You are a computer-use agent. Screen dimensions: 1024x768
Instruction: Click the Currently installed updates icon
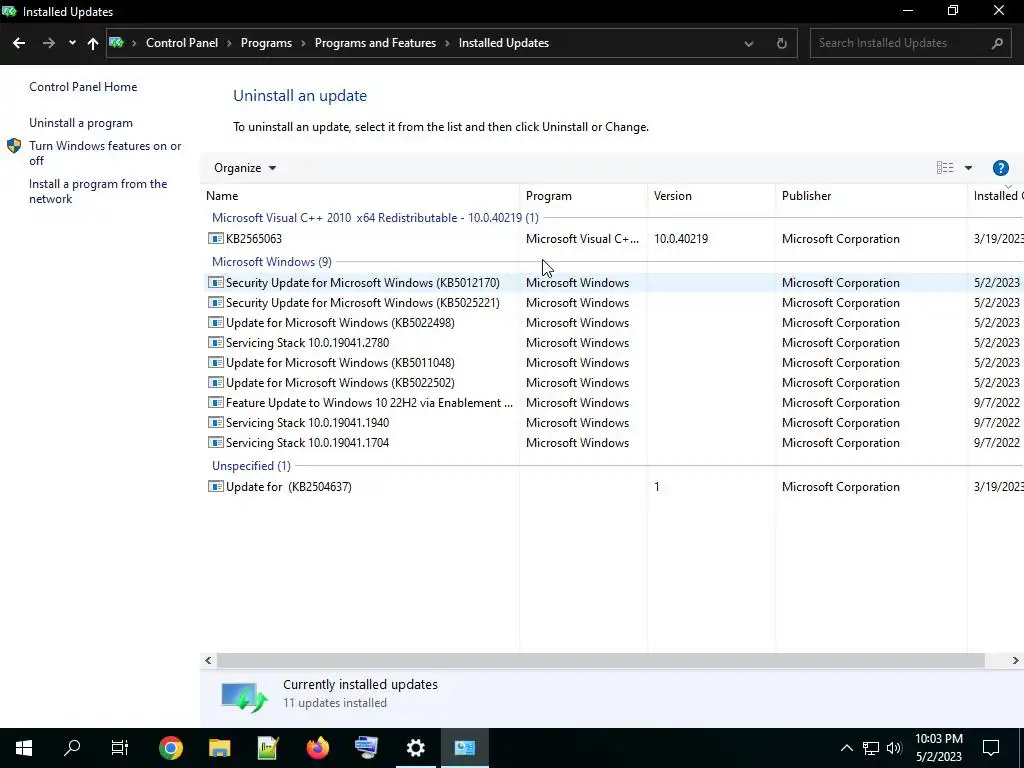(244, 696)
